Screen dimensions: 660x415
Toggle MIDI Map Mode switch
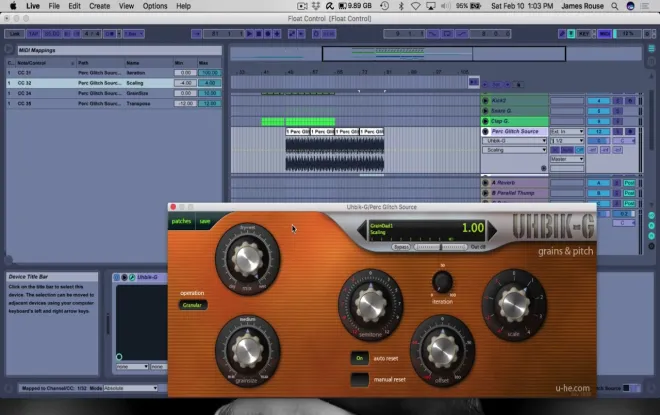(x=604, y=34)
